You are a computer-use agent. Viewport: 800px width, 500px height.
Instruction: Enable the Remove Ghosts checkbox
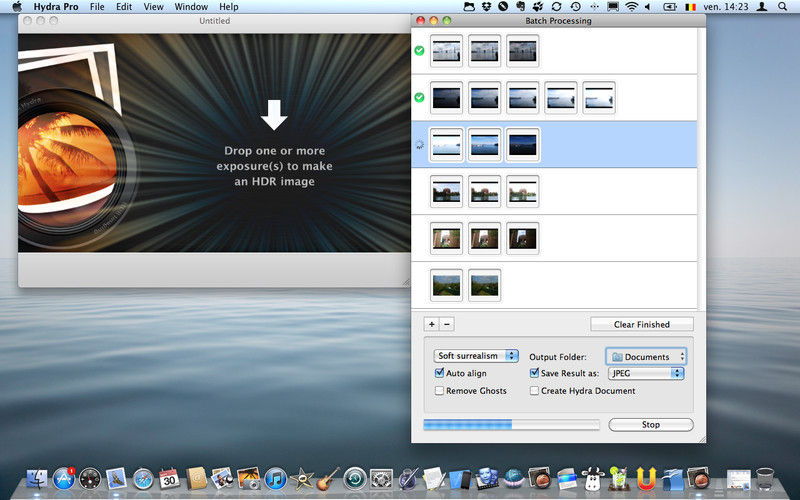(x=439, y=390)
